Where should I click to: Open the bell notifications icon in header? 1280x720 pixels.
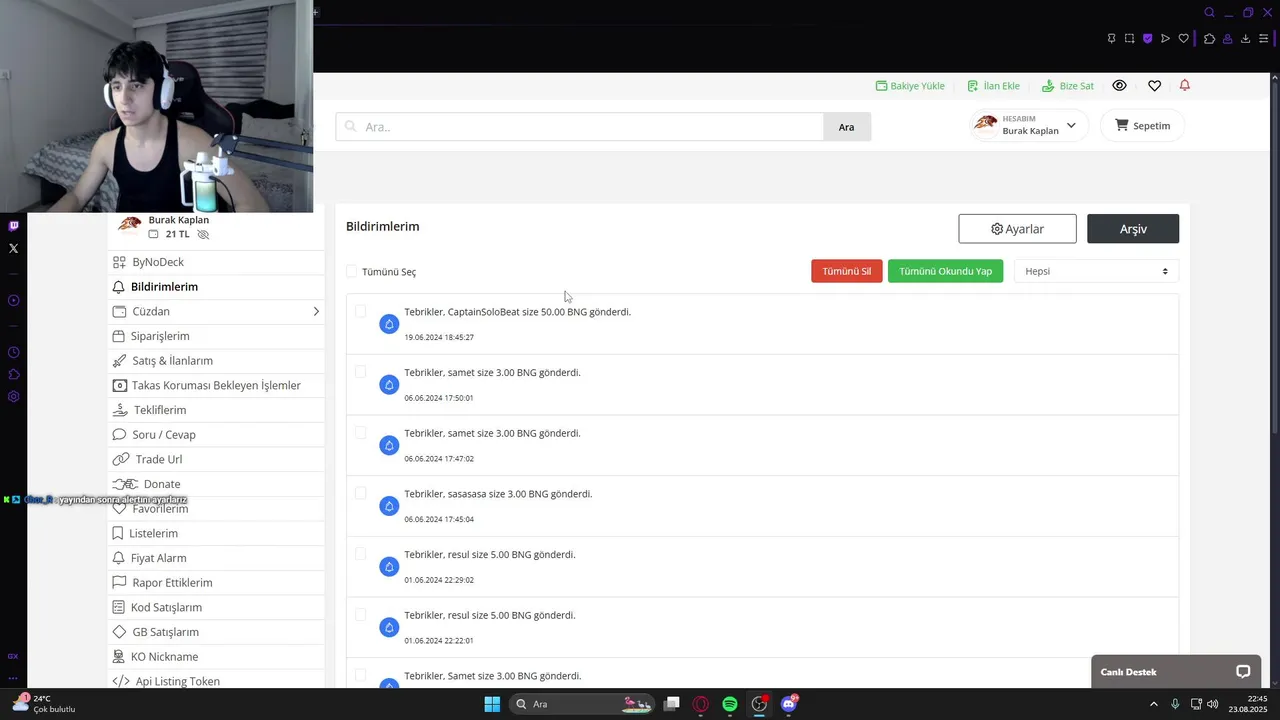click(1185, 86)
